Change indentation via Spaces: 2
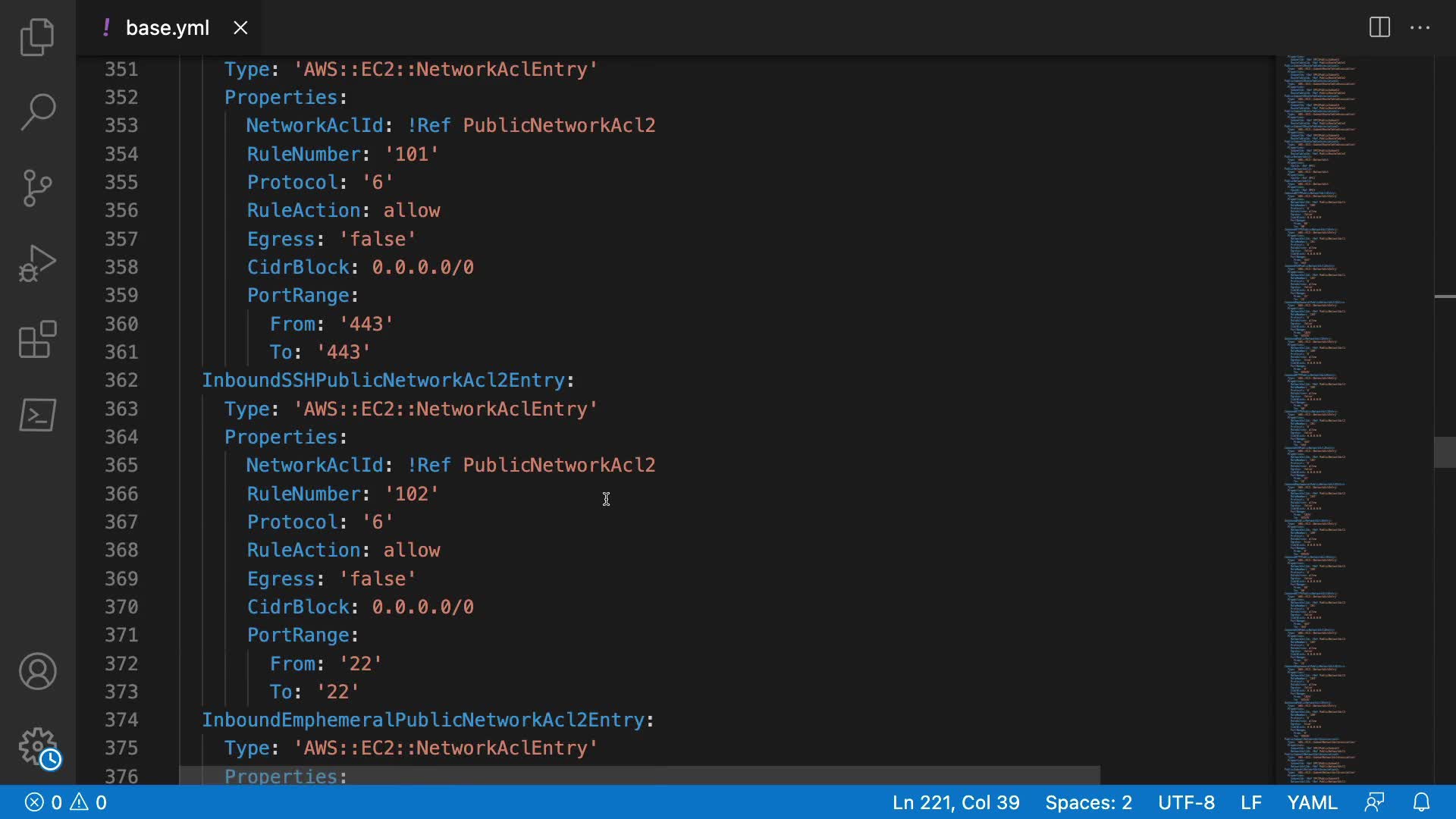This screenshot has height=819, width=1456. (1088, 802)
